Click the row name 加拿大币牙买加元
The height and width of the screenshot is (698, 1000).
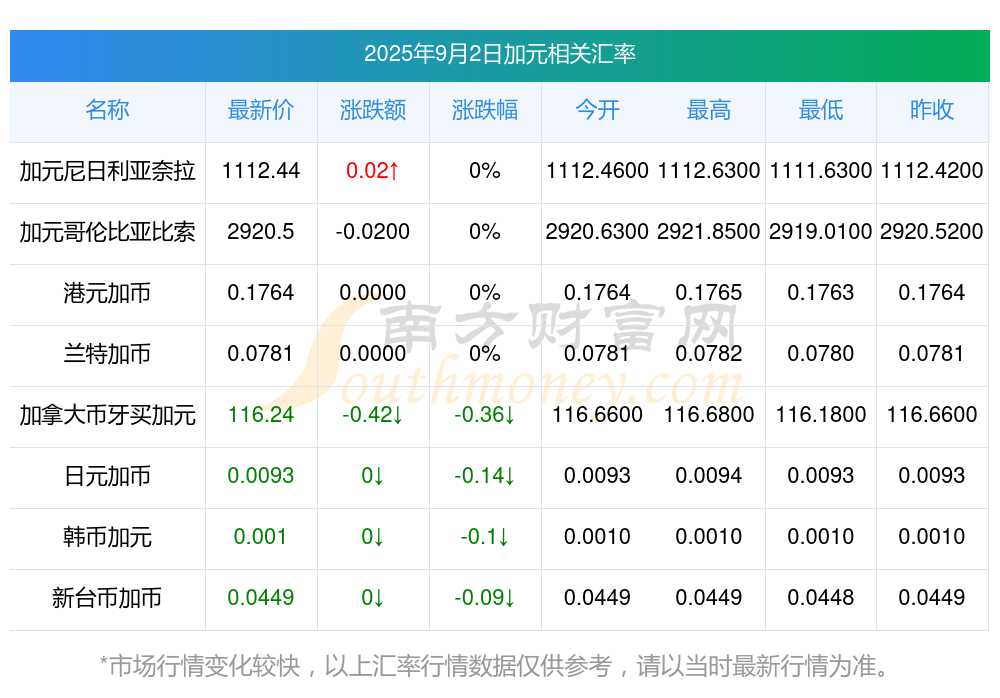107,415
